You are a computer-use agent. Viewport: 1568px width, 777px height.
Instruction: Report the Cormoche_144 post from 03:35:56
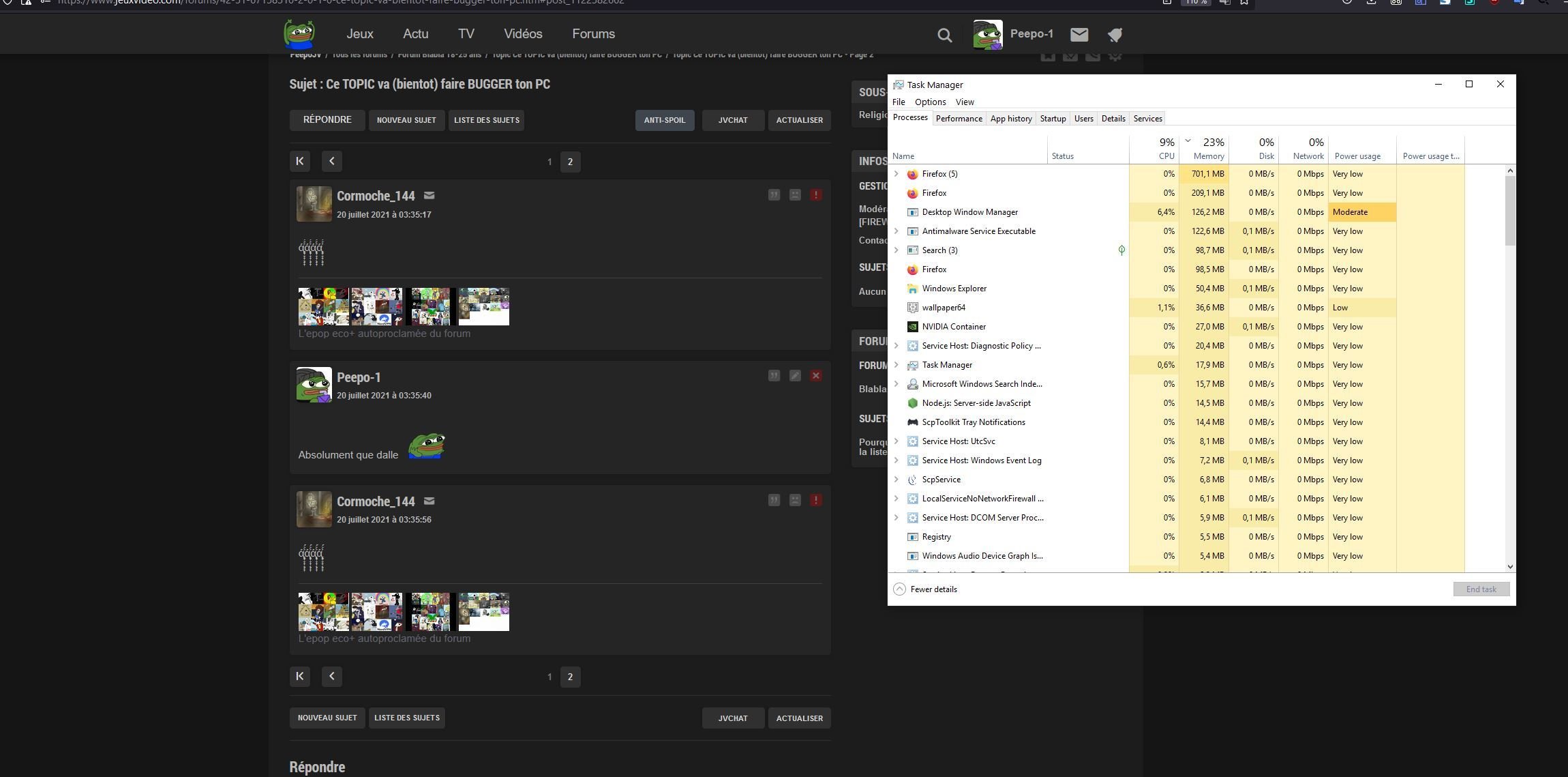click(x=816, y=500)
